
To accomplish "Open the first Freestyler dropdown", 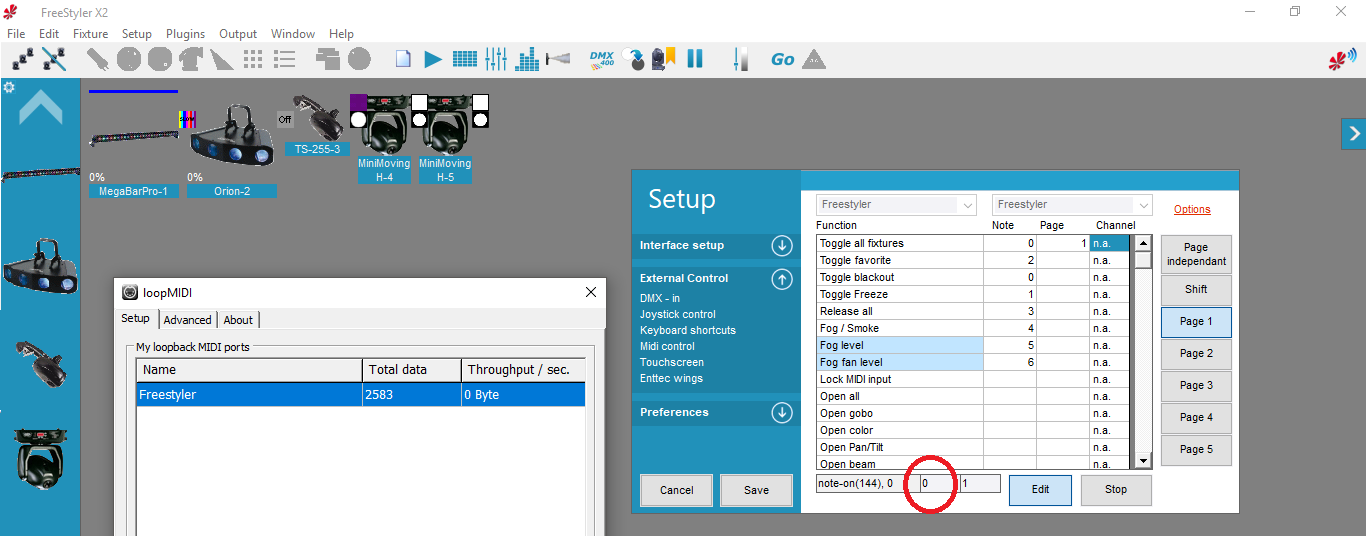I will tap(896, 205).
